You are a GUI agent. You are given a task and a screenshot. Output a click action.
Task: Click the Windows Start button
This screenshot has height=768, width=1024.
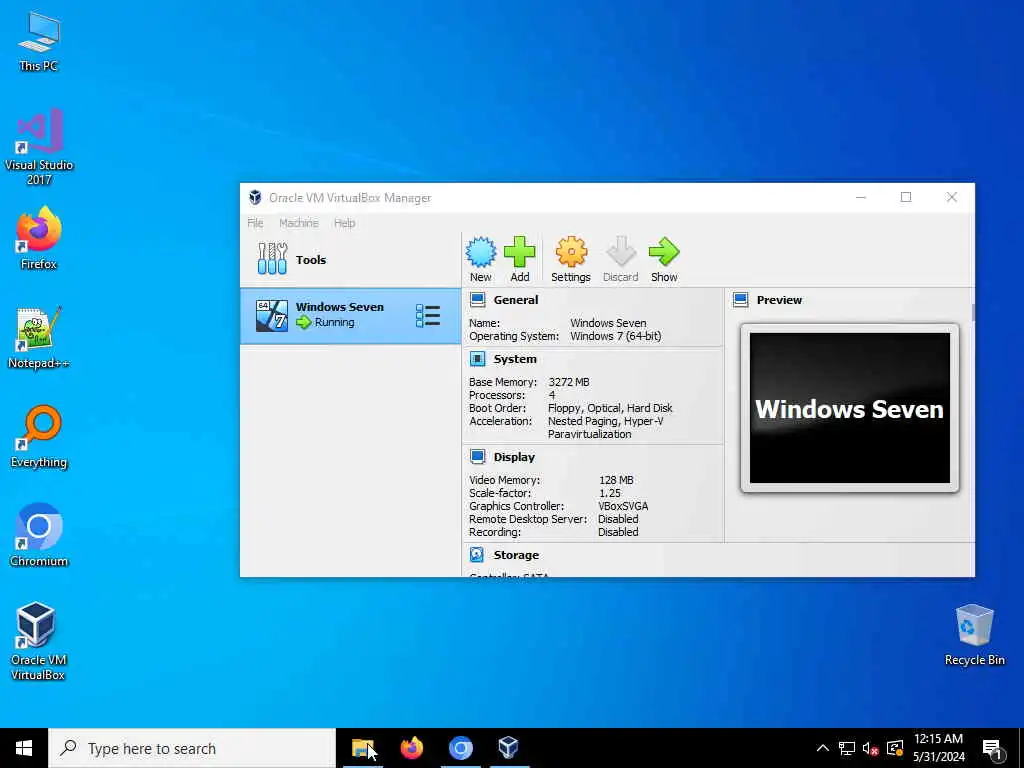point(24,748)
